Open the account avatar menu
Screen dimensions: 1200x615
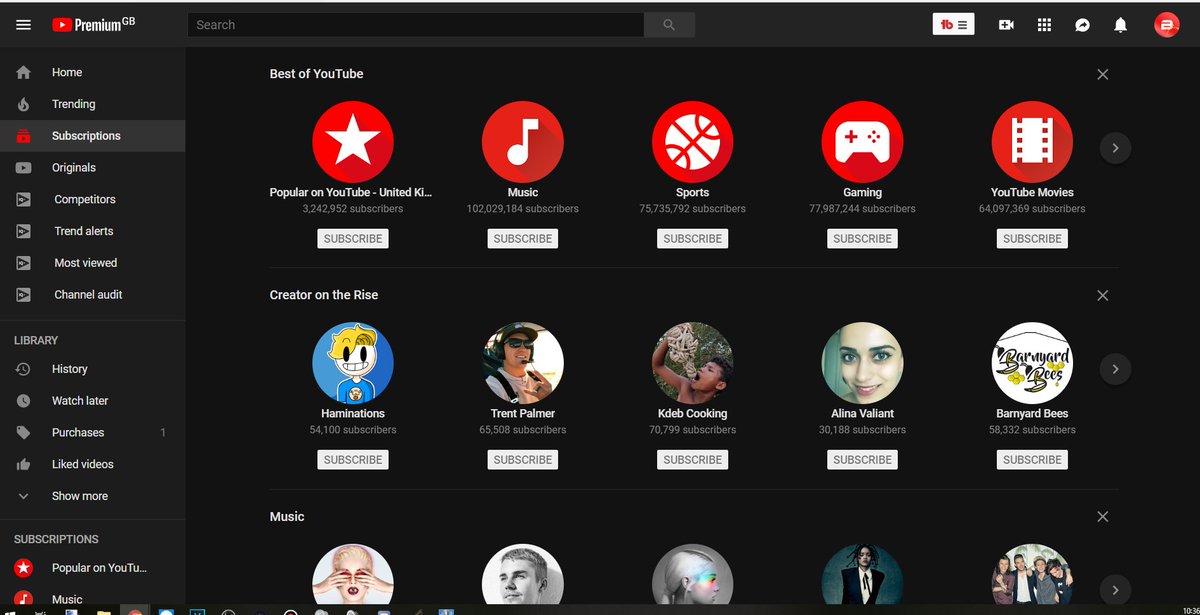1166,25
